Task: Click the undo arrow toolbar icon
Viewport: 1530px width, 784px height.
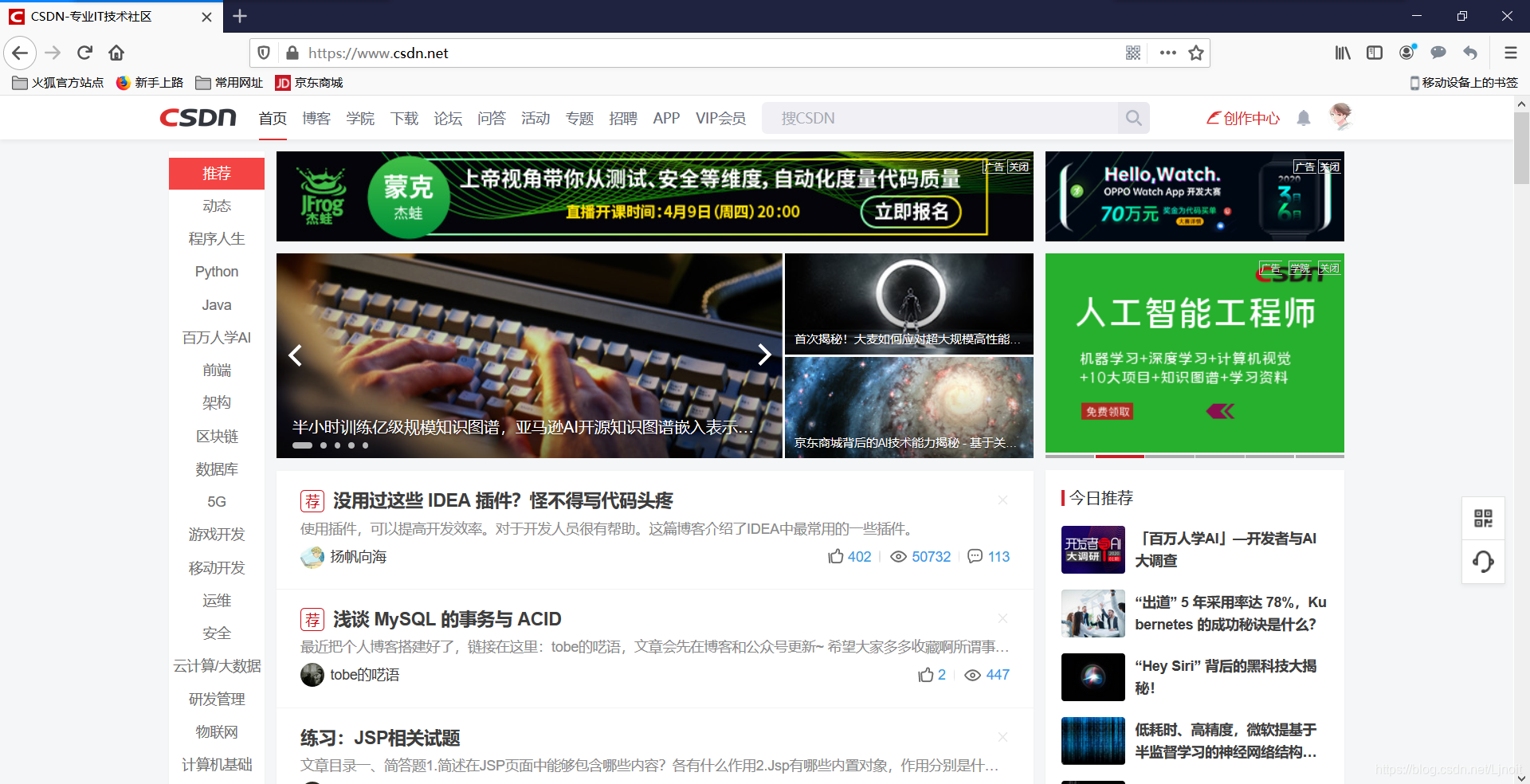Action: point(1470,53)
